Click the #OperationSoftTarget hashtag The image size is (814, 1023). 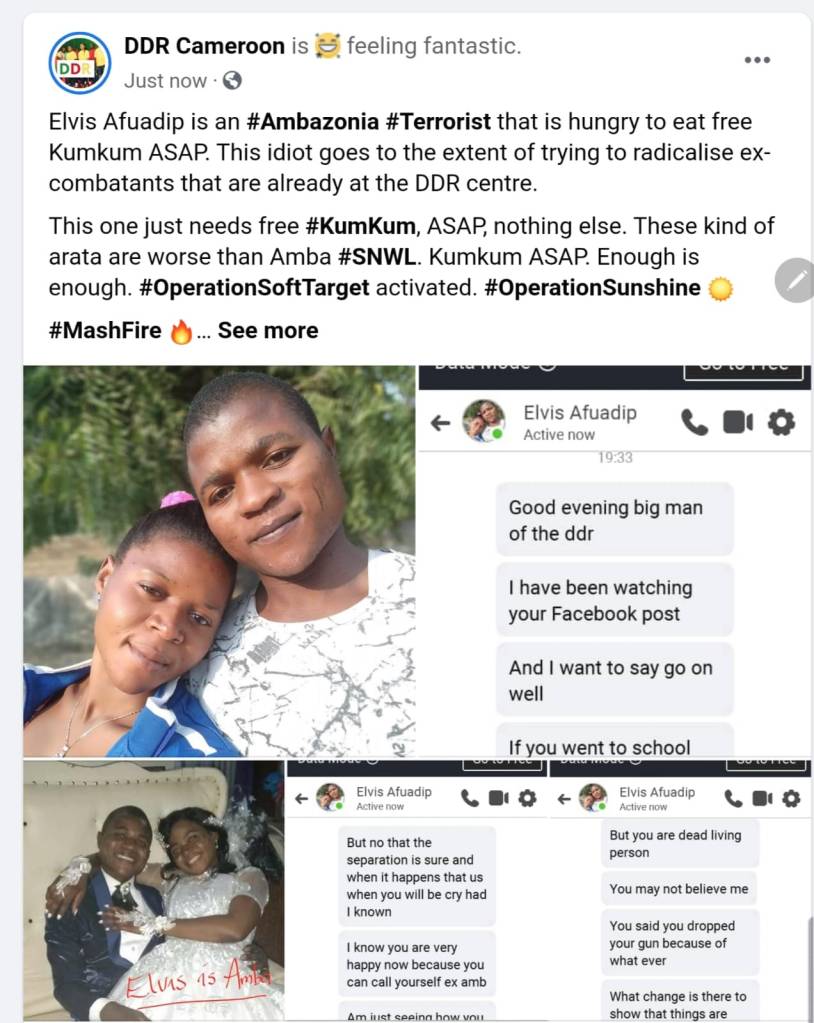click(x=254, y=288)
